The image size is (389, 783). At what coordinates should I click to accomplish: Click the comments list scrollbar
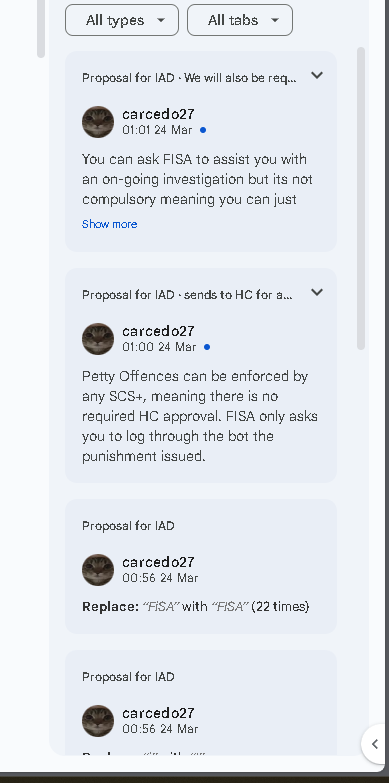coord(361,198)
